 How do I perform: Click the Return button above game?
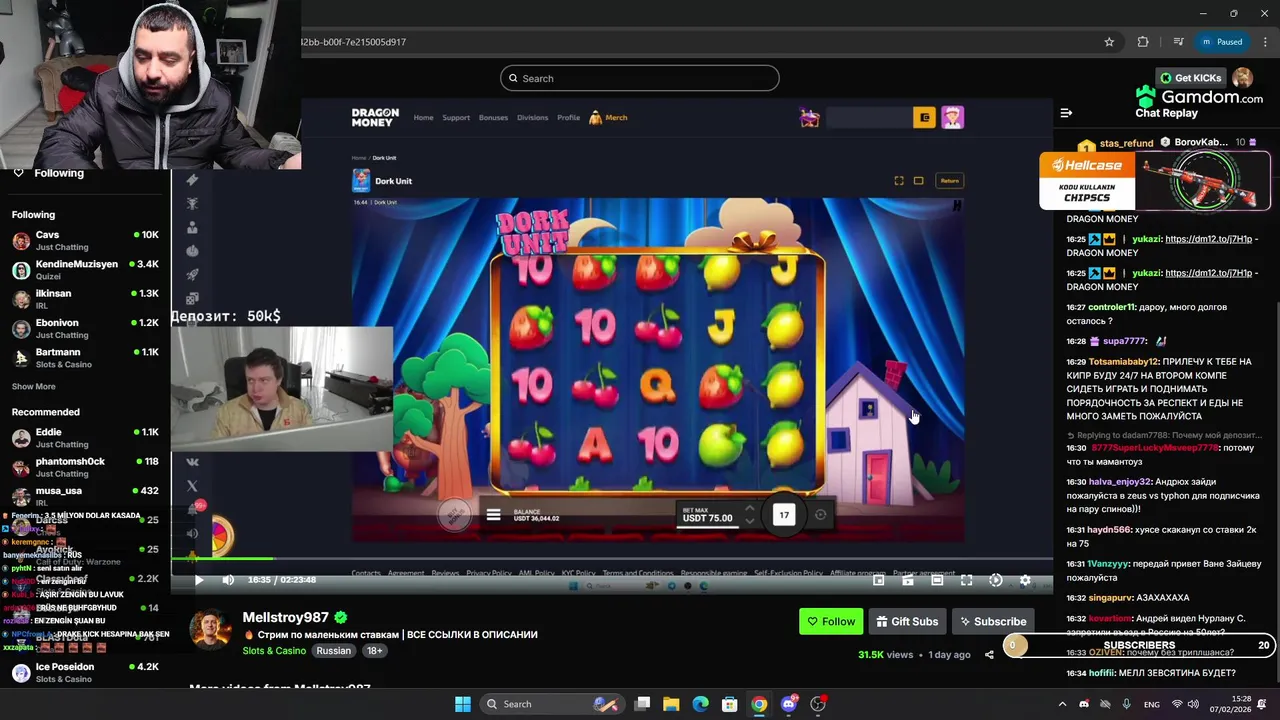point(949,181)
